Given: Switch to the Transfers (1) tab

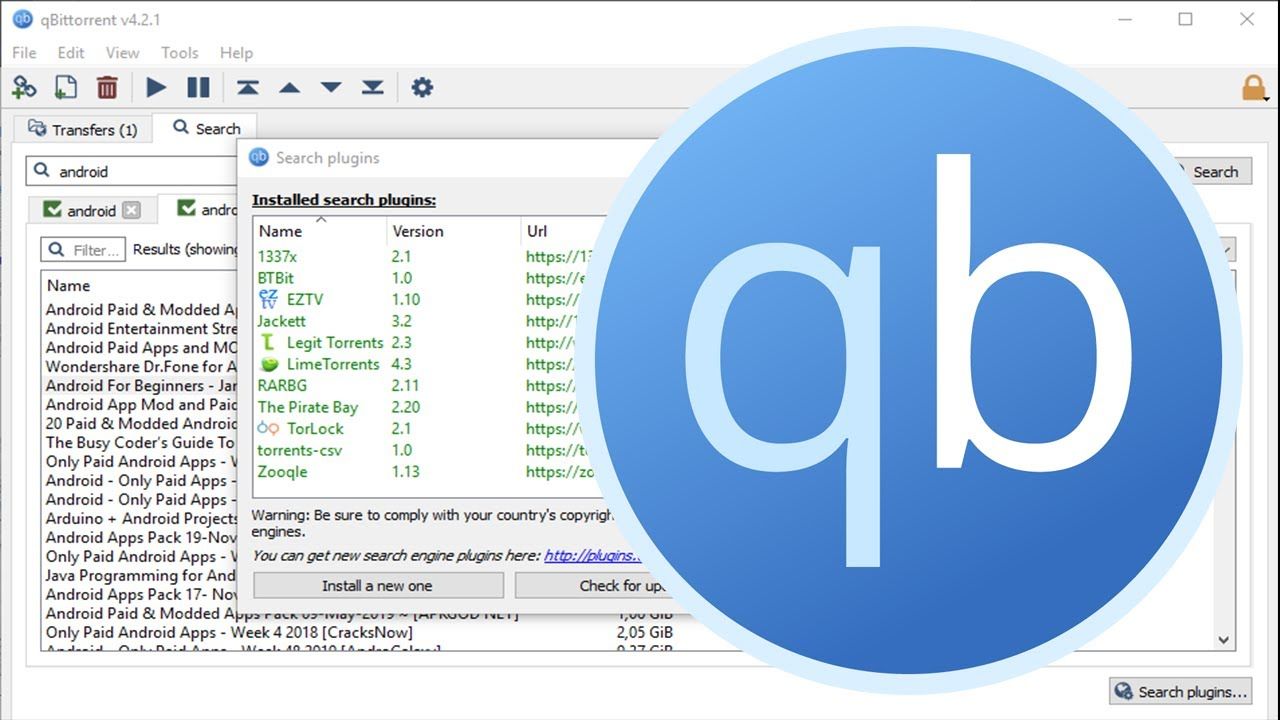Looking at the screenshot, I should point(82,130).
